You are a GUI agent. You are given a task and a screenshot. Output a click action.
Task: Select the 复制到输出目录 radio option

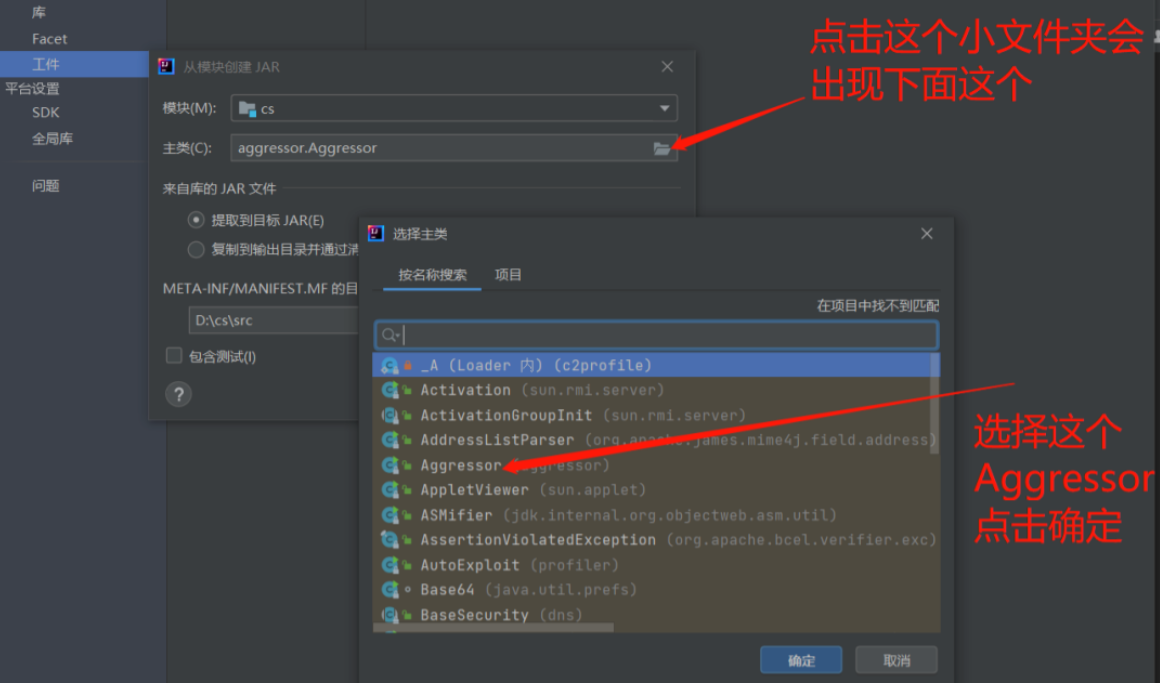196,249
